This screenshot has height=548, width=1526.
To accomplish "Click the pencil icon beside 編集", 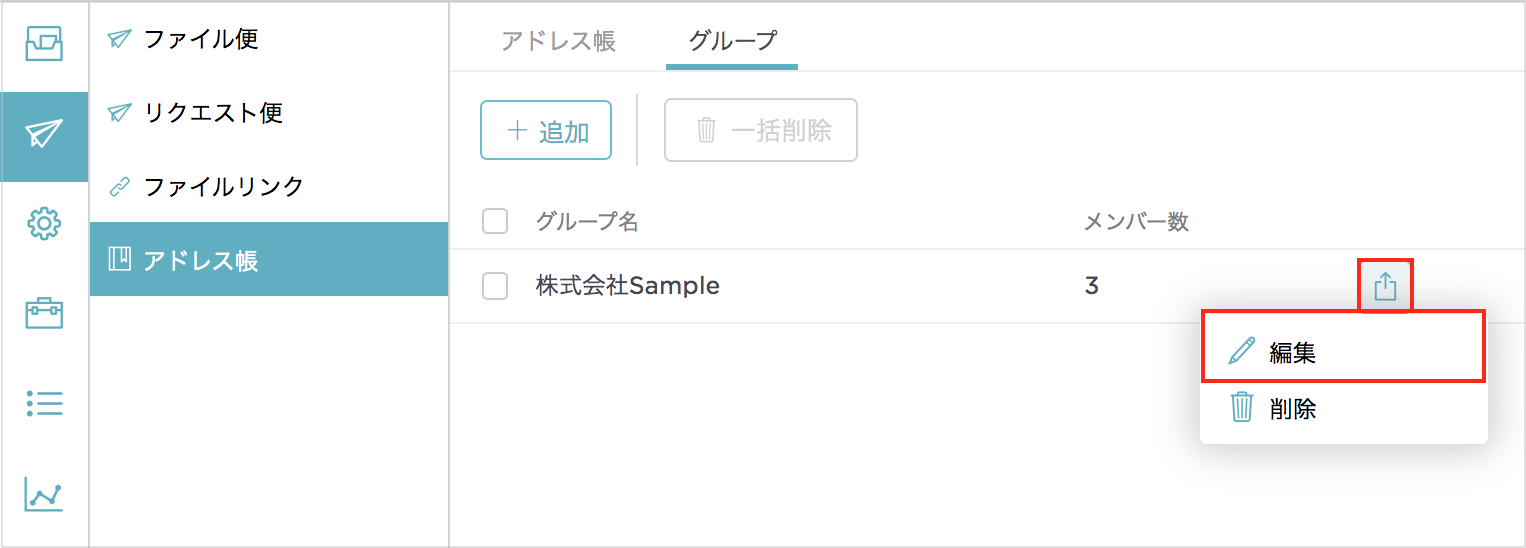I will pos(1241,352).
